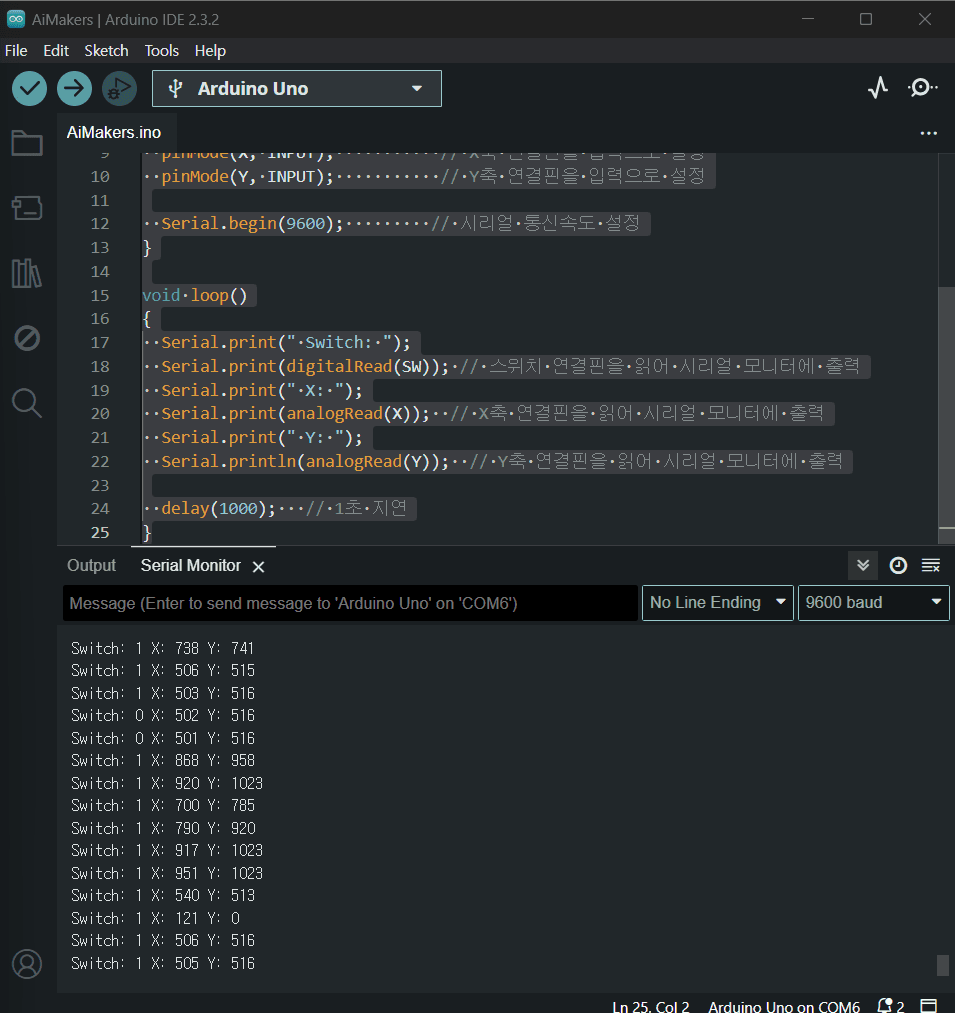
Task: Open Serial Monitor magnifier icon in toolbar
Action: pyautogui.click(x=922, y=88)
